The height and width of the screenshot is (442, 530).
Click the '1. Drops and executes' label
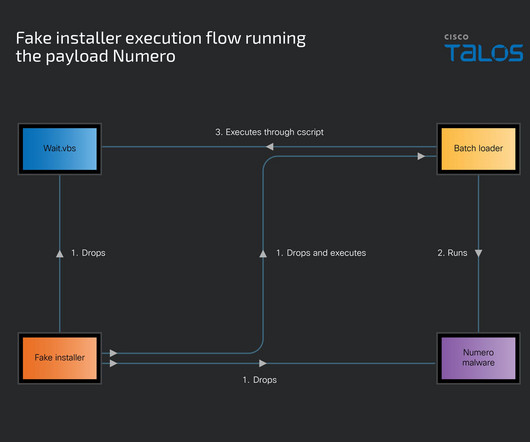tap(321, 253)
